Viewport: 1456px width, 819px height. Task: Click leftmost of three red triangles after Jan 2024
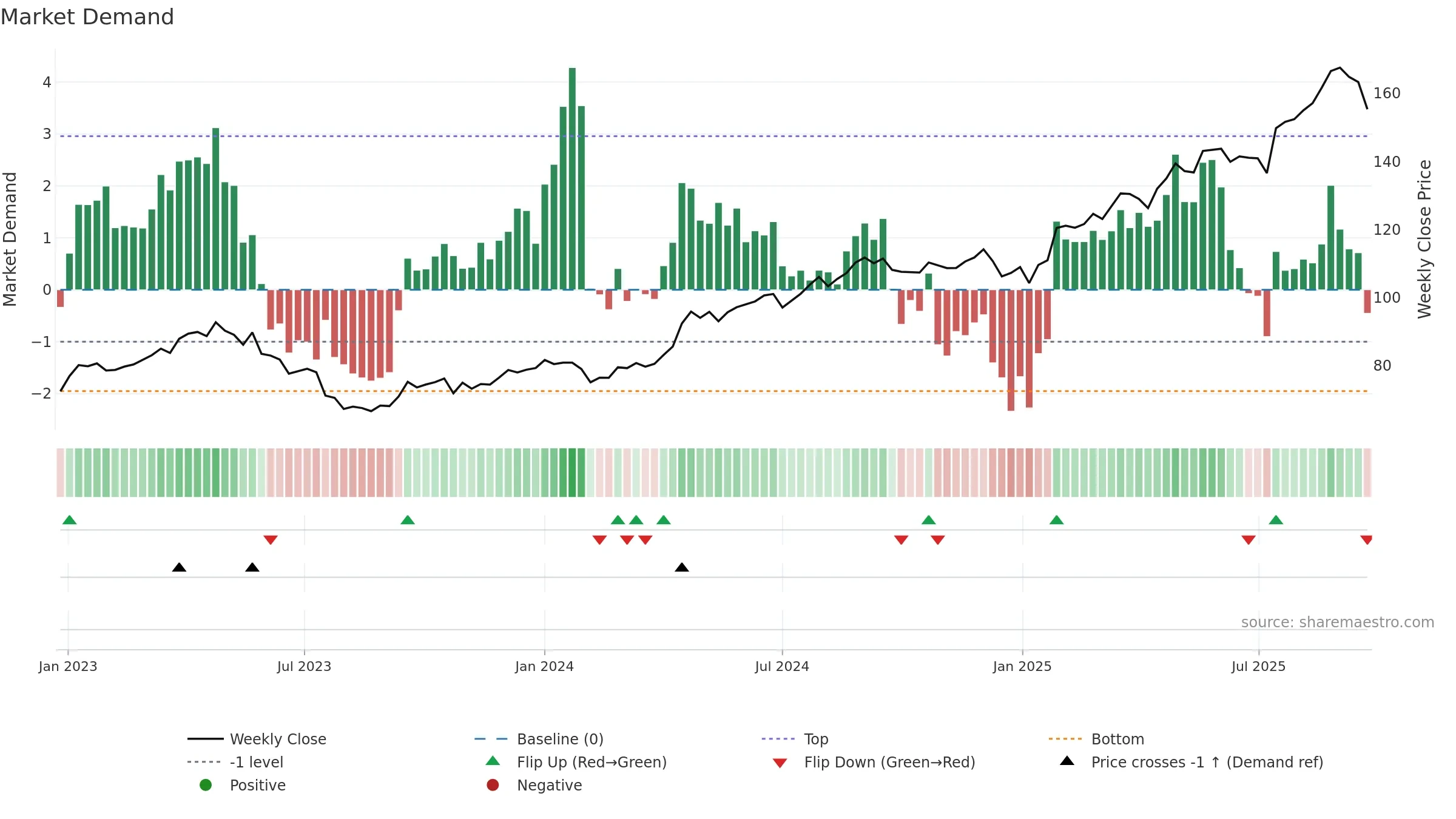tap(599, 540)
